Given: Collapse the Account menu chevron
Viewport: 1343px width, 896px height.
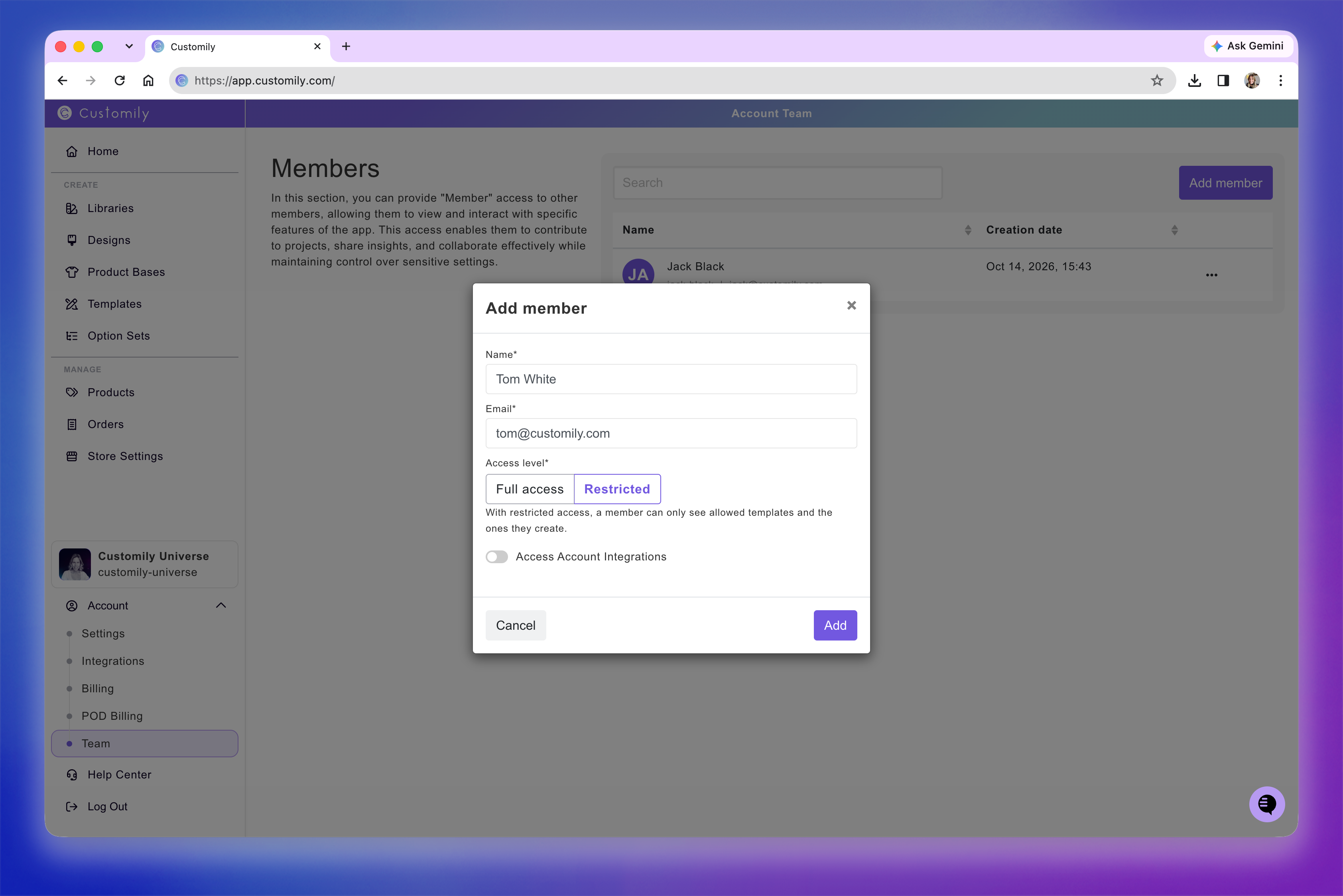Looking at the screenshot, I should (x=221, y=605).
